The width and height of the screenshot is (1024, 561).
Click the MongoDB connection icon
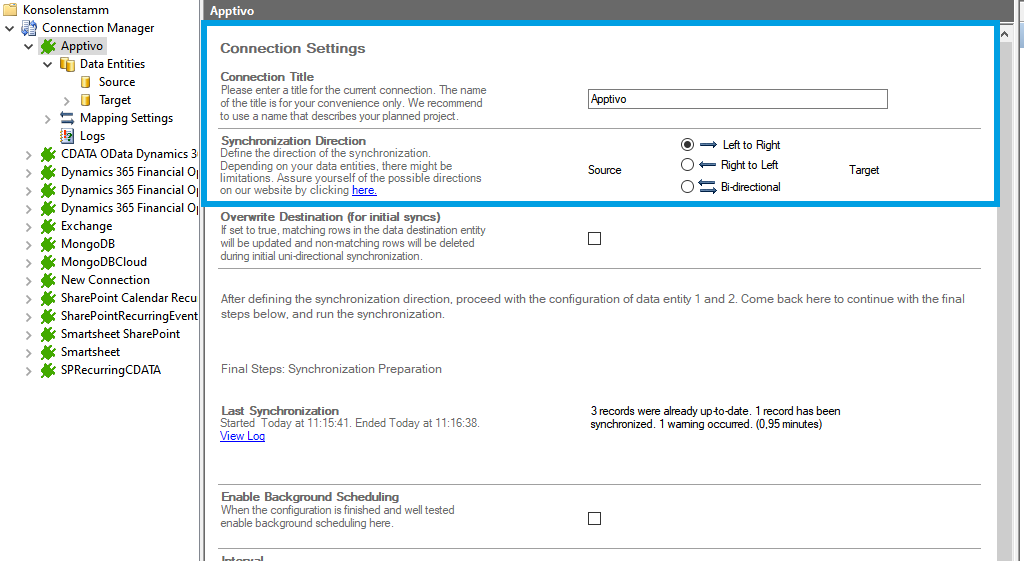click(x=48, y=244)
